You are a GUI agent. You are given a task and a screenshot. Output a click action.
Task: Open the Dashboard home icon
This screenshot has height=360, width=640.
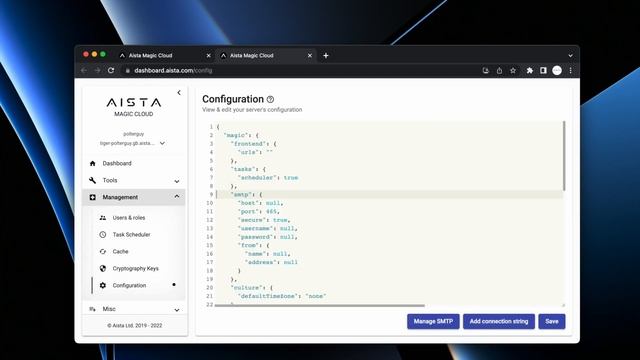[93, 163]
